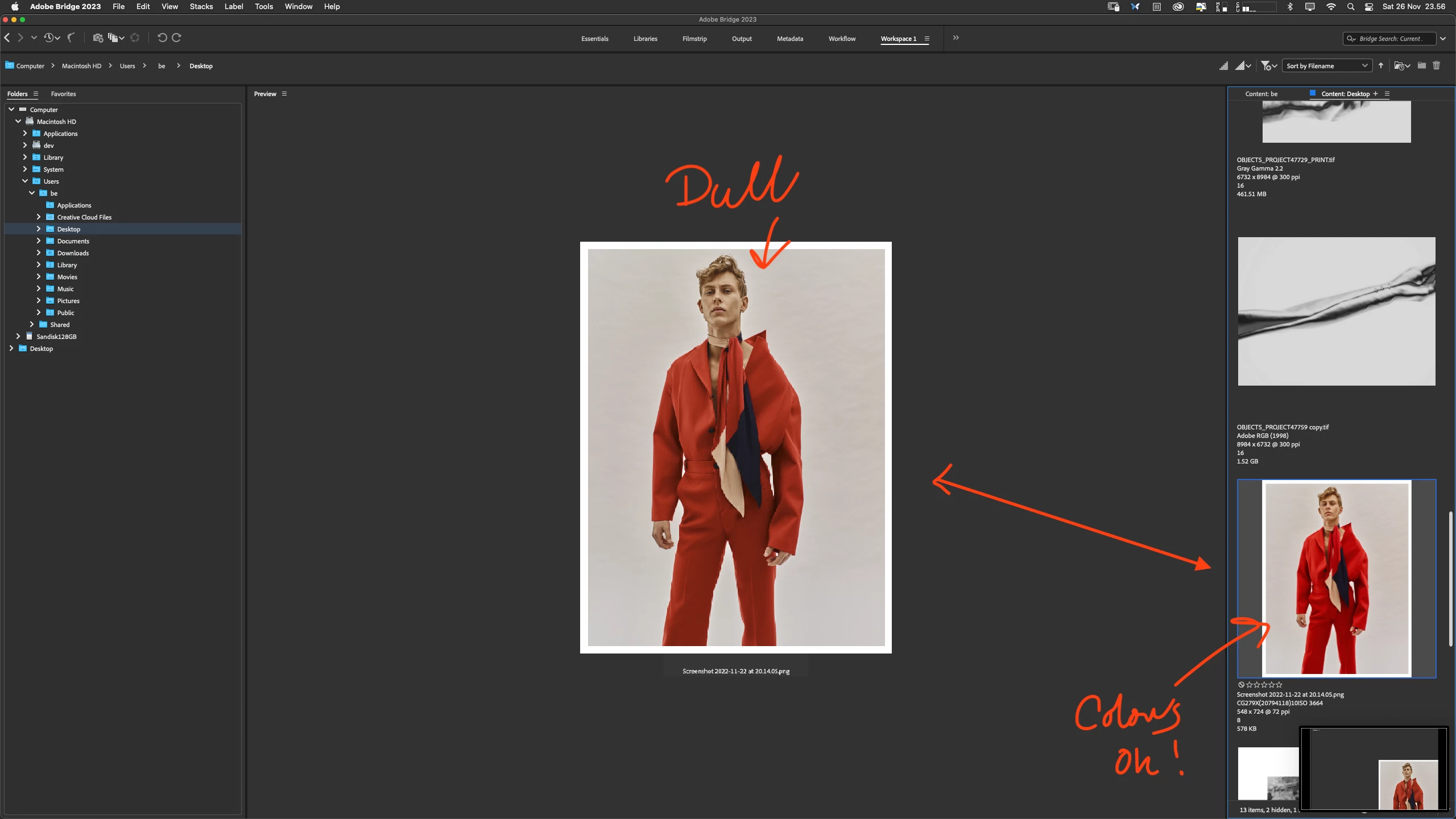The height and width of the screenshot is (819, 1456).
Task: Create a new folder via folder icon
Action: tap(1421, 65)
